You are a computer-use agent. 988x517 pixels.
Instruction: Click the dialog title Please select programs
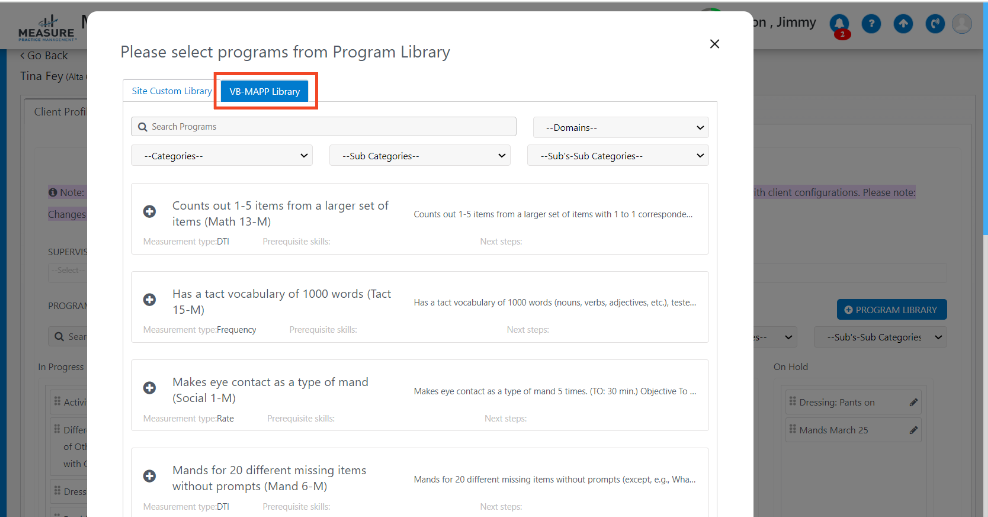tap(285, 52)
